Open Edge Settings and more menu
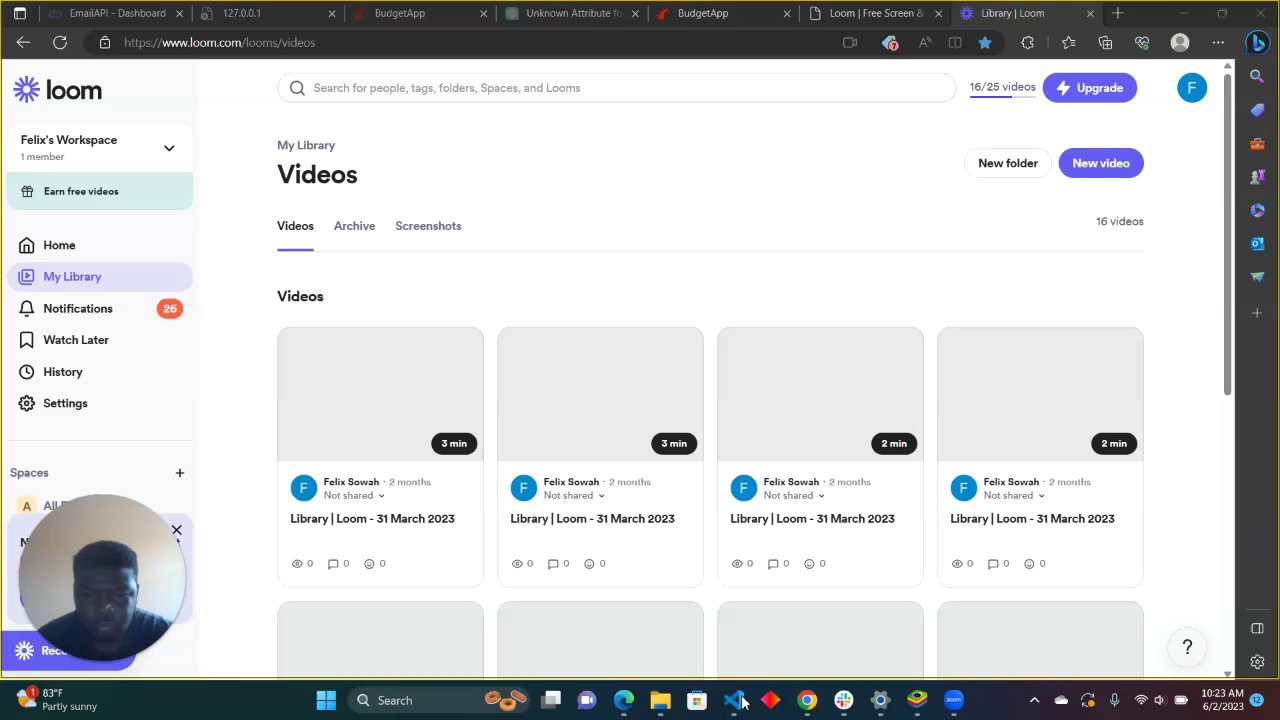 point(1218,43)
